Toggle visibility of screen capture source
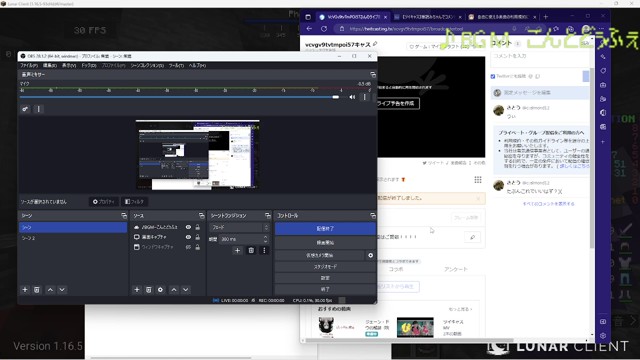This screenshot has height=360, width=640. click(188, 237)
